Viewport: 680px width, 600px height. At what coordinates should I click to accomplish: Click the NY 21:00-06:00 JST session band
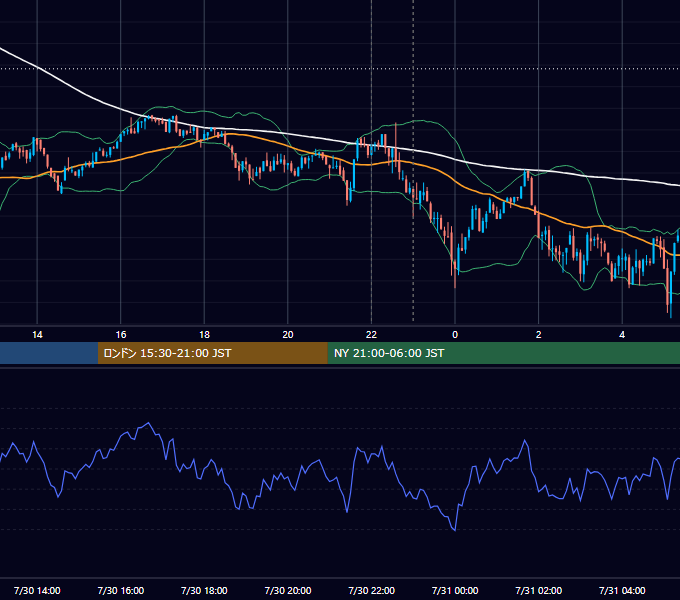click(503, 353)
